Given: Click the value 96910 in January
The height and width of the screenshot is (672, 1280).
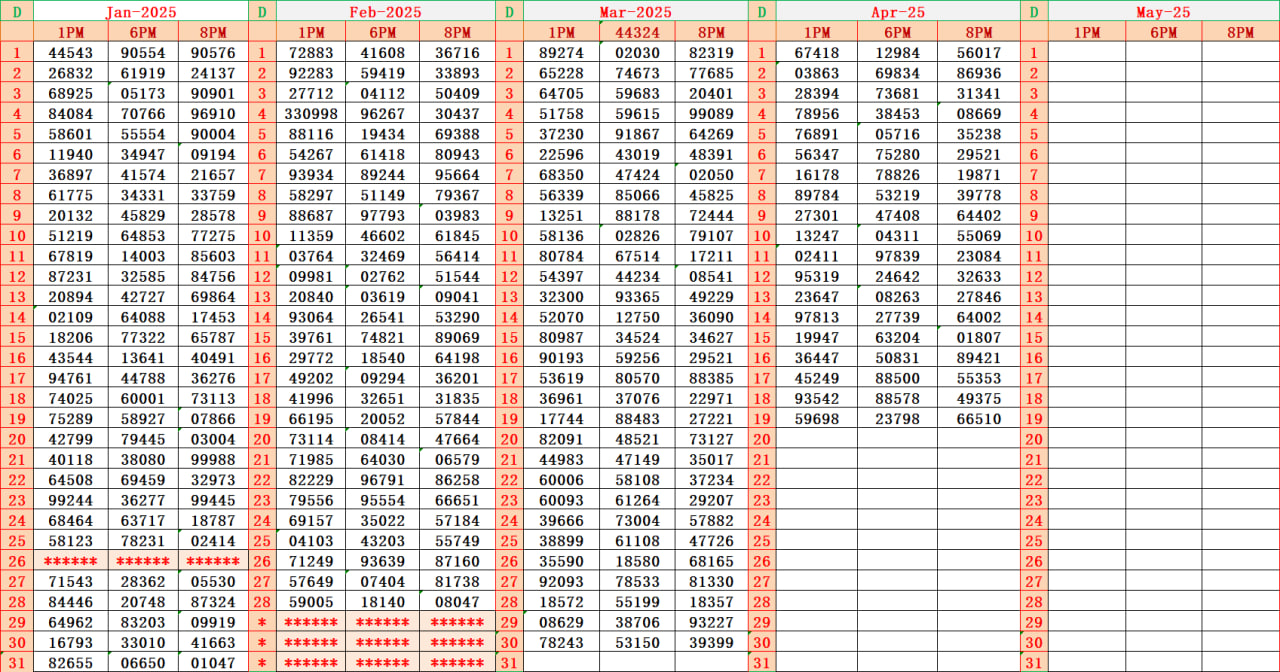Looking at the screenshot, I should click(213, 114).
